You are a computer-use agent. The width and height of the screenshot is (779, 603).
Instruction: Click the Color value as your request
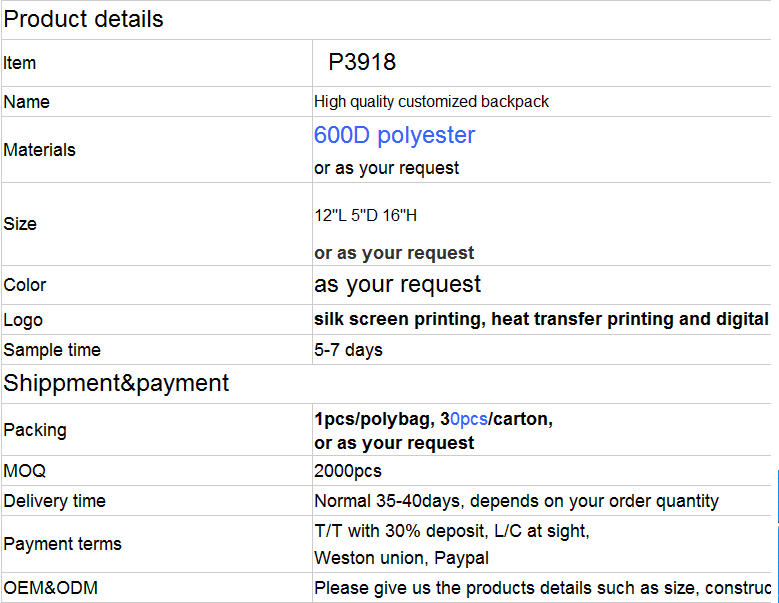point(397,285)
